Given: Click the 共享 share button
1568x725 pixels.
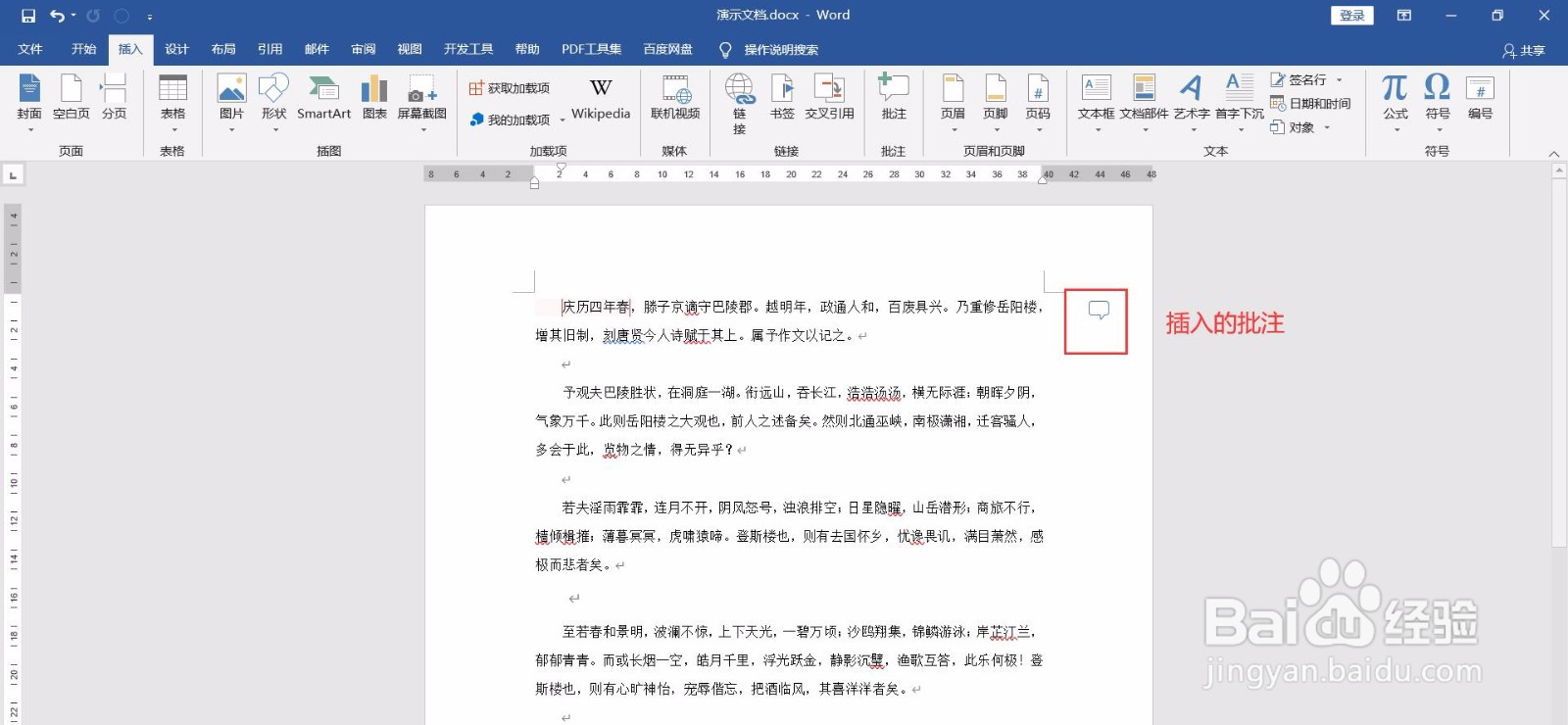Looking at the screenshot, I should point(1524,50).
